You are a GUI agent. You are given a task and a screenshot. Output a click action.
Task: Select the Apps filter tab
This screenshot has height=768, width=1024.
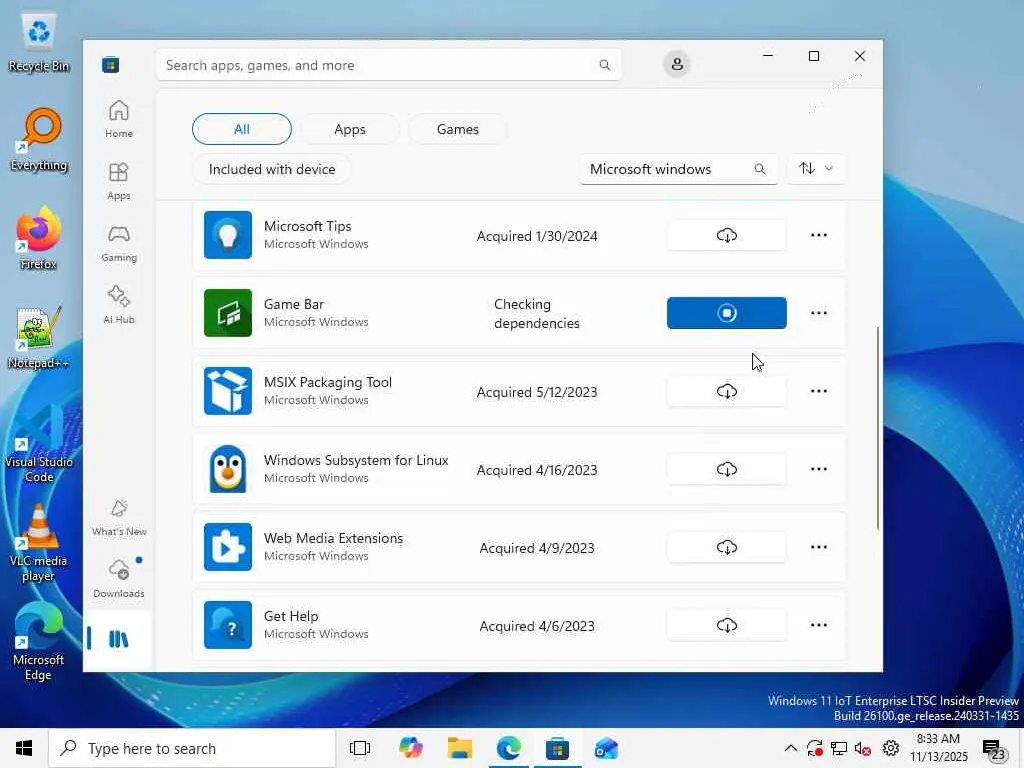coord(349,129)
